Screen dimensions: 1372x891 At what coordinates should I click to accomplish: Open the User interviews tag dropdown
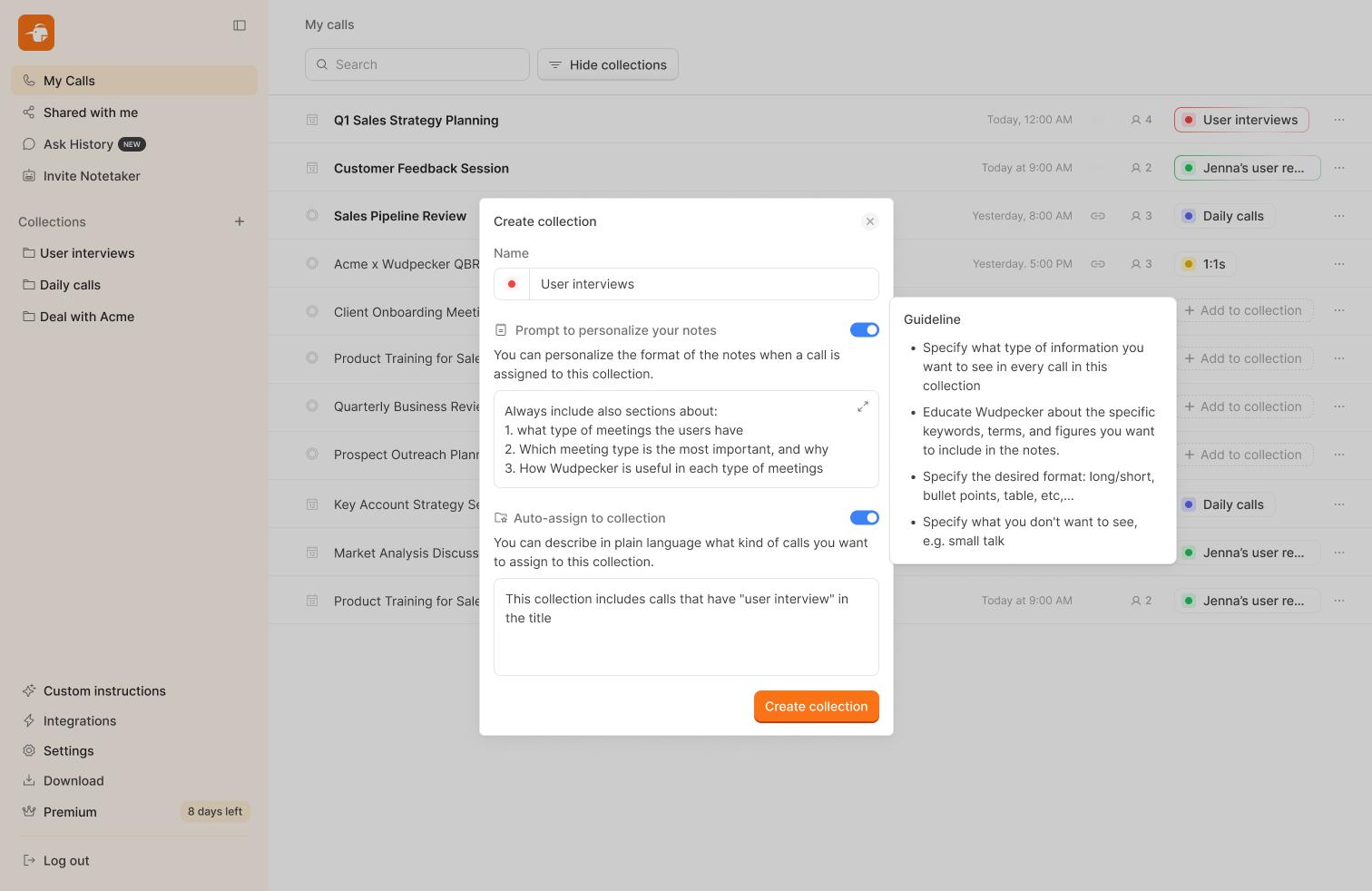tap(1240, 120)
